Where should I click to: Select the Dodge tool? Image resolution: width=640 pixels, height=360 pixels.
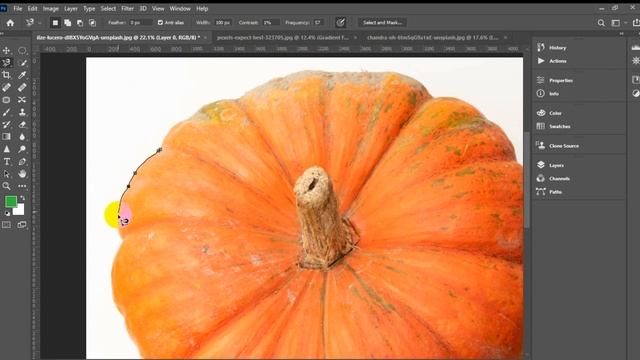(22, 149)
